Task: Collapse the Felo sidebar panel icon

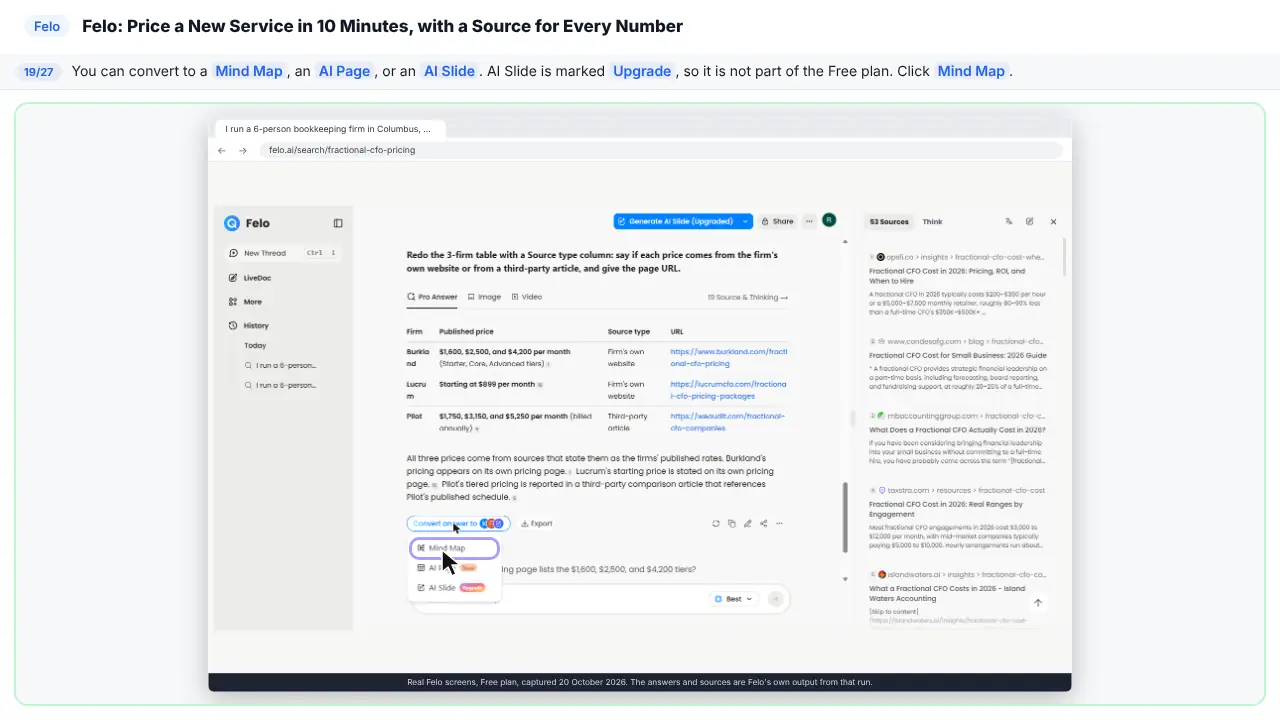Action: click(x=338, y=223)
